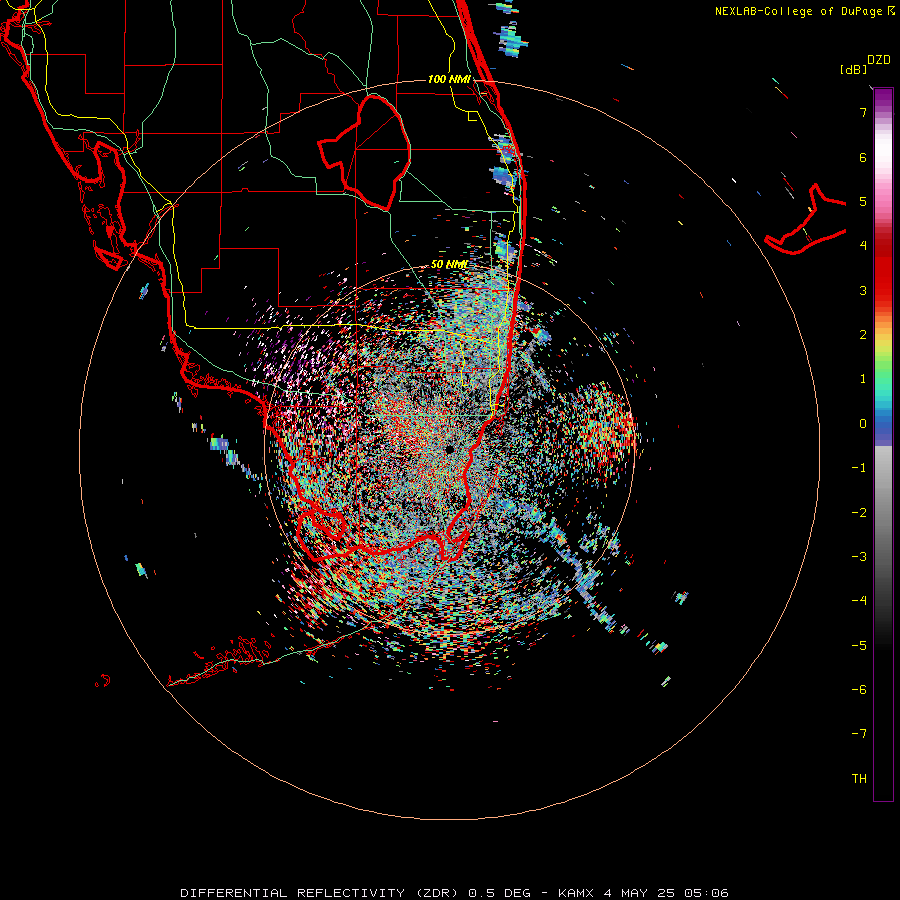Click the -7 dB scale value
Viewport: 900px width, 900px height.
pos(859,734)
